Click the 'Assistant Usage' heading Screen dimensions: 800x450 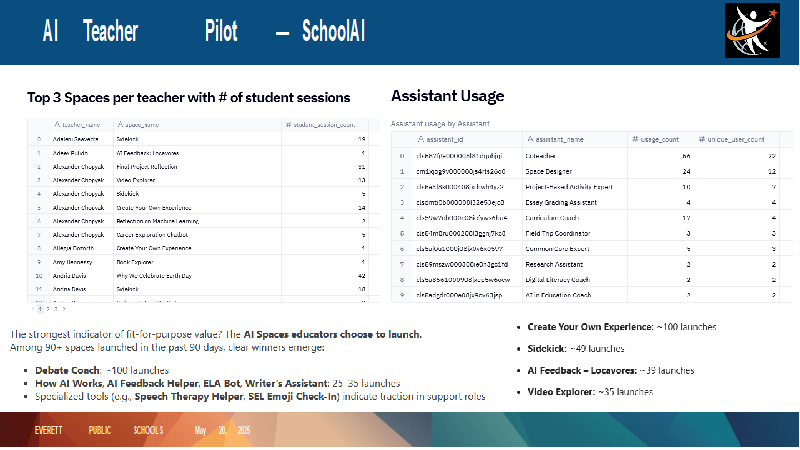point(447,96)
